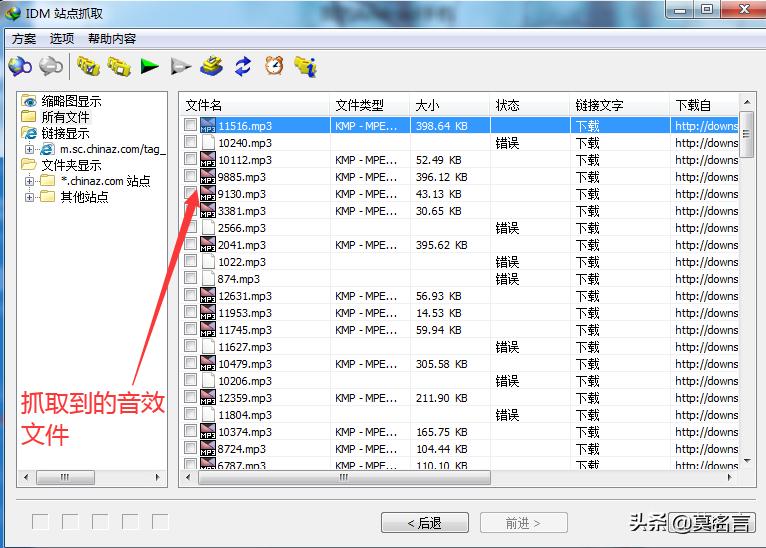Select 文件夹显示 in the left tree

71,165
